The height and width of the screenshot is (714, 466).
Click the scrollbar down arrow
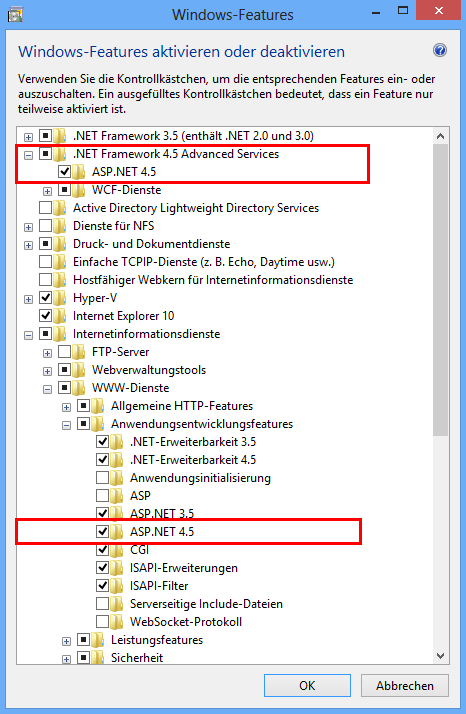(x=440, y=656)
